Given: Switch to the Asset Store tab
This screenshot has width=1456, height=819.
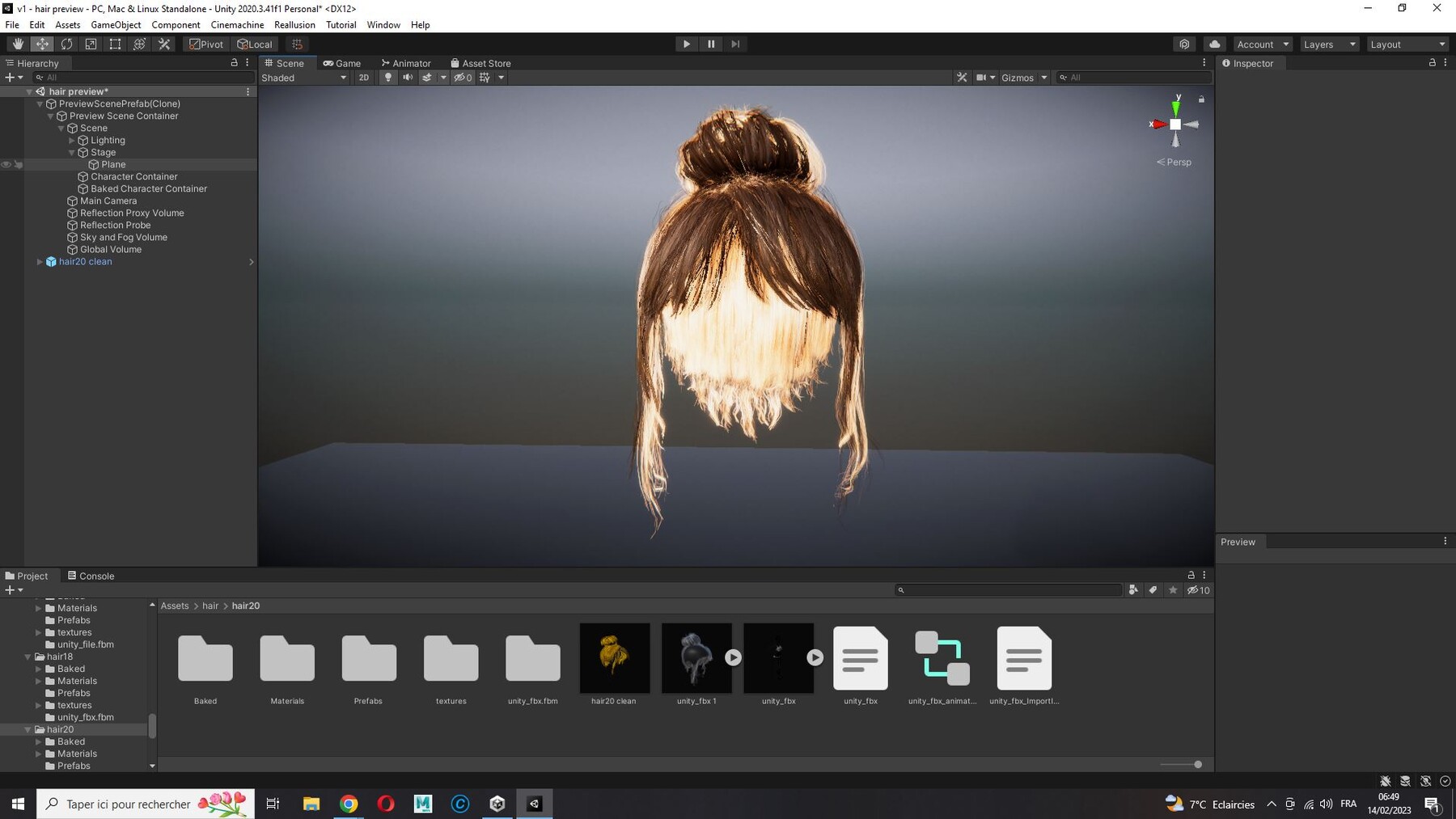Looking at the screenshot, I should point(480,63).
